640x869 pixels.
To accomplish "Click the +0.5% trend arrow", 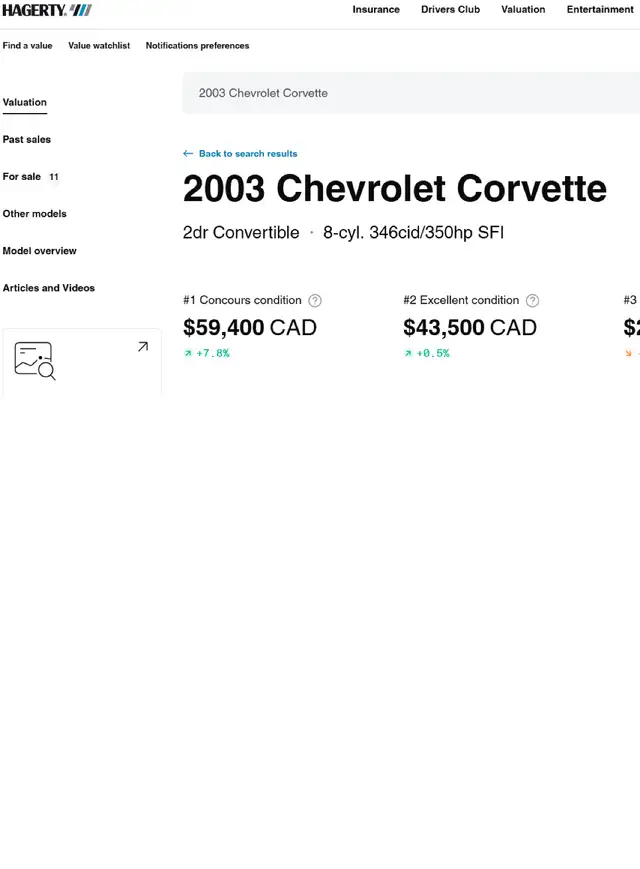I will pyautogui.click(x=408, y=353).
